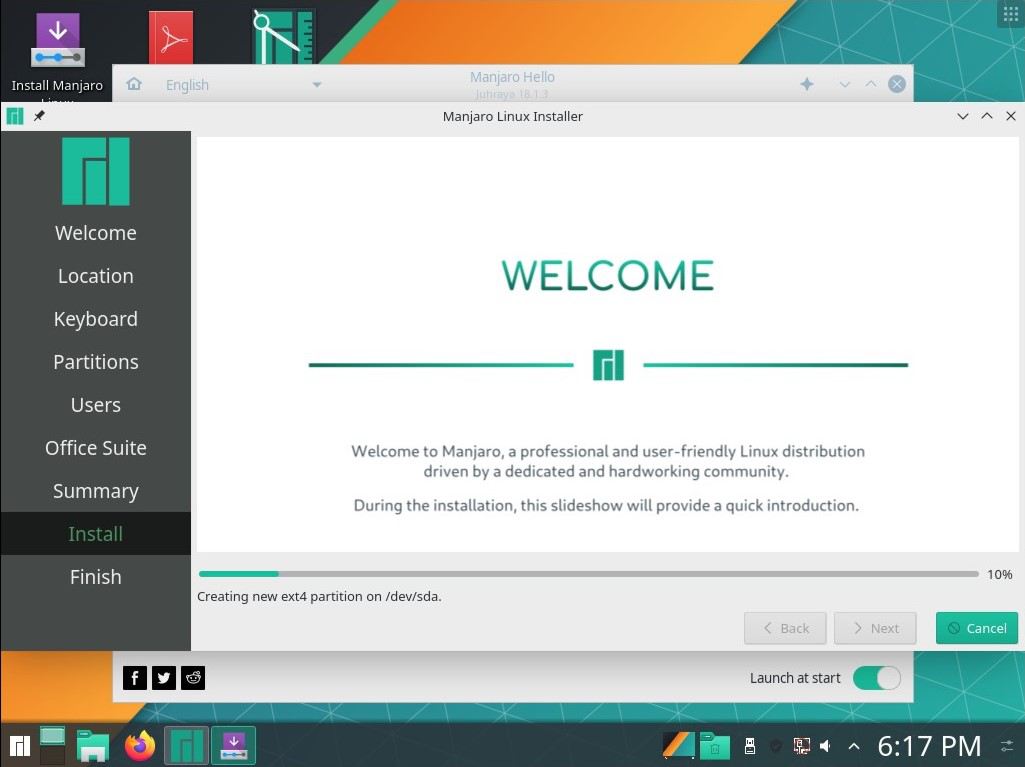Click the large Manjaro logo in sidebar
1025x767 pixels.
click(95, 171)
